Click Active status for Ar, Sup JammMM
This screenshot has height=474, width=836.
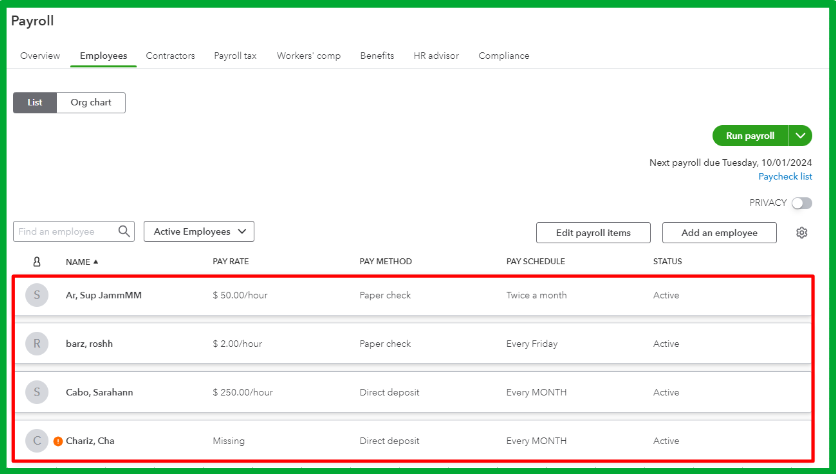point(666,295)
